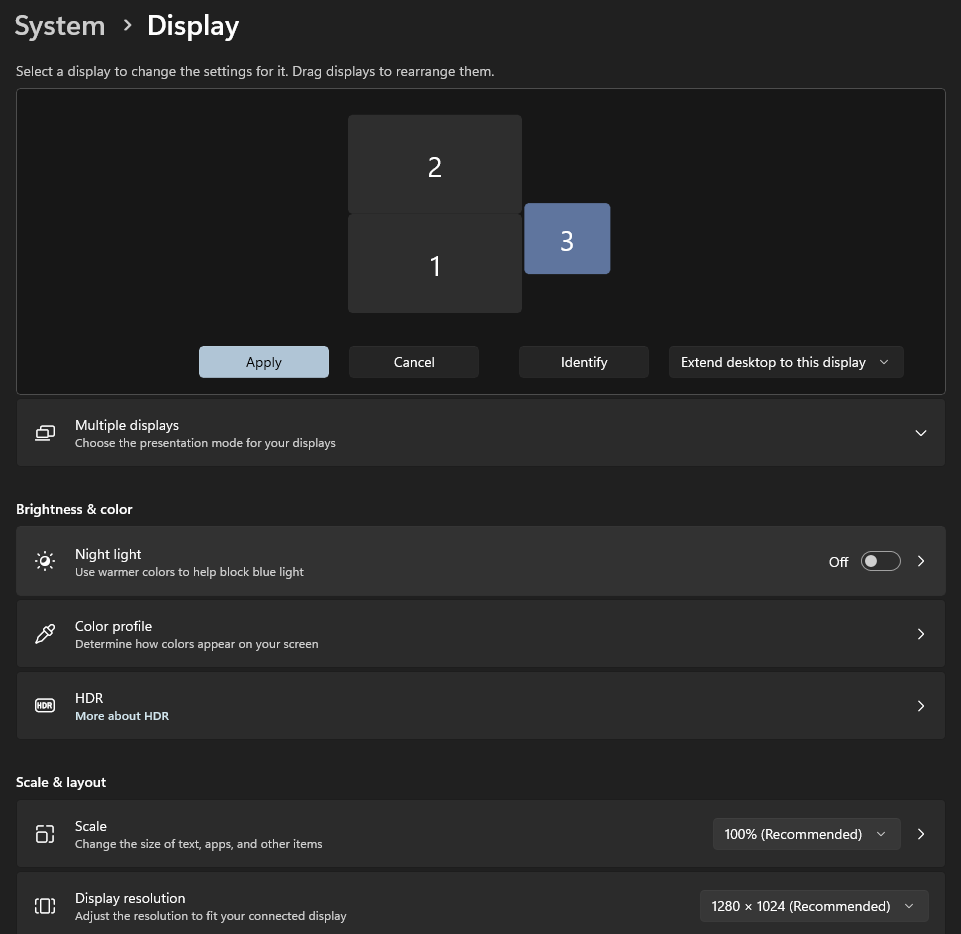Open Color profile settings chevron
The height and width of the screenshot is (934, 961).
point(920,634)
